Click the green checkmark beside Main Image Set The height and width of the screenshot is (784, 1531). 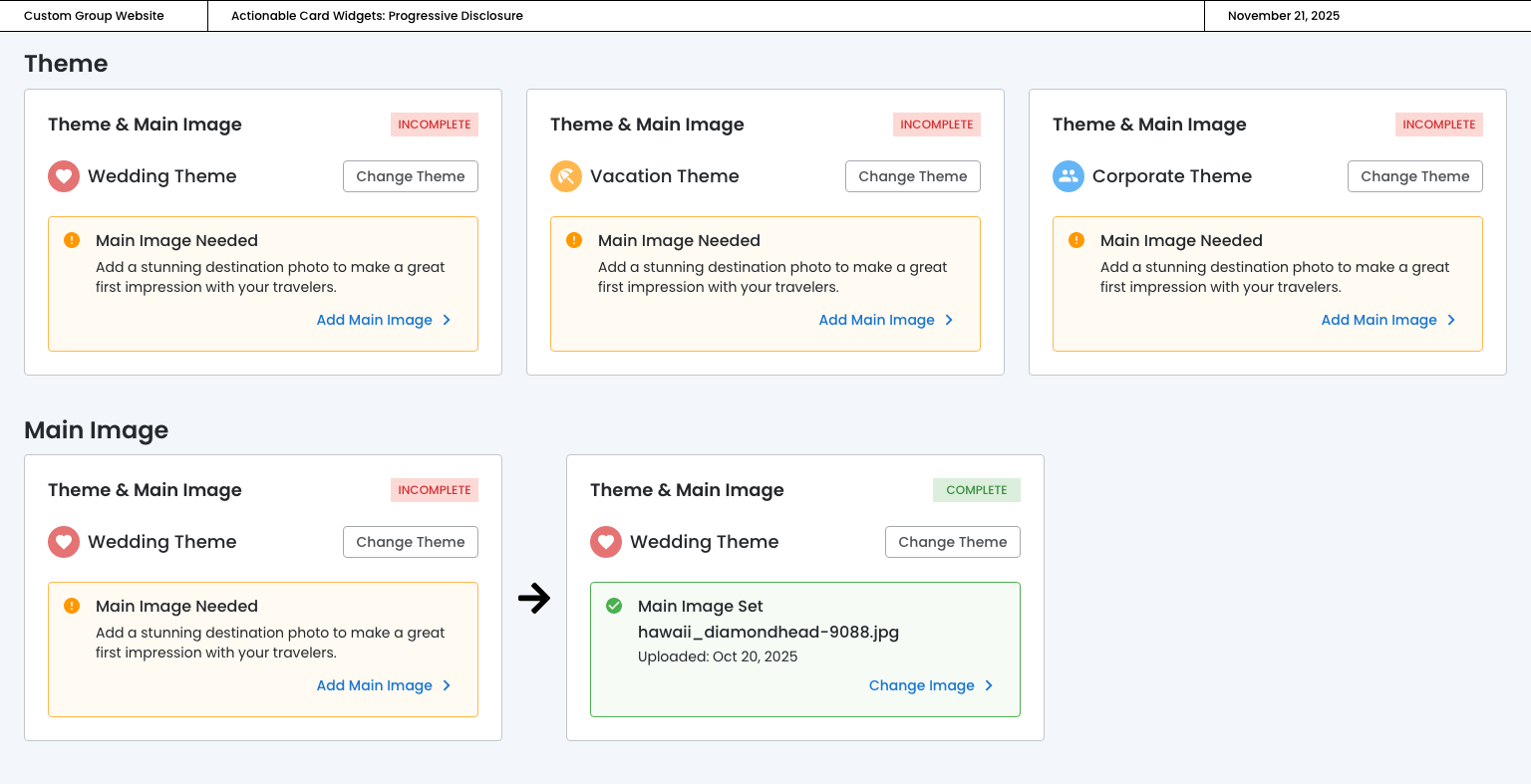(614, 606)
